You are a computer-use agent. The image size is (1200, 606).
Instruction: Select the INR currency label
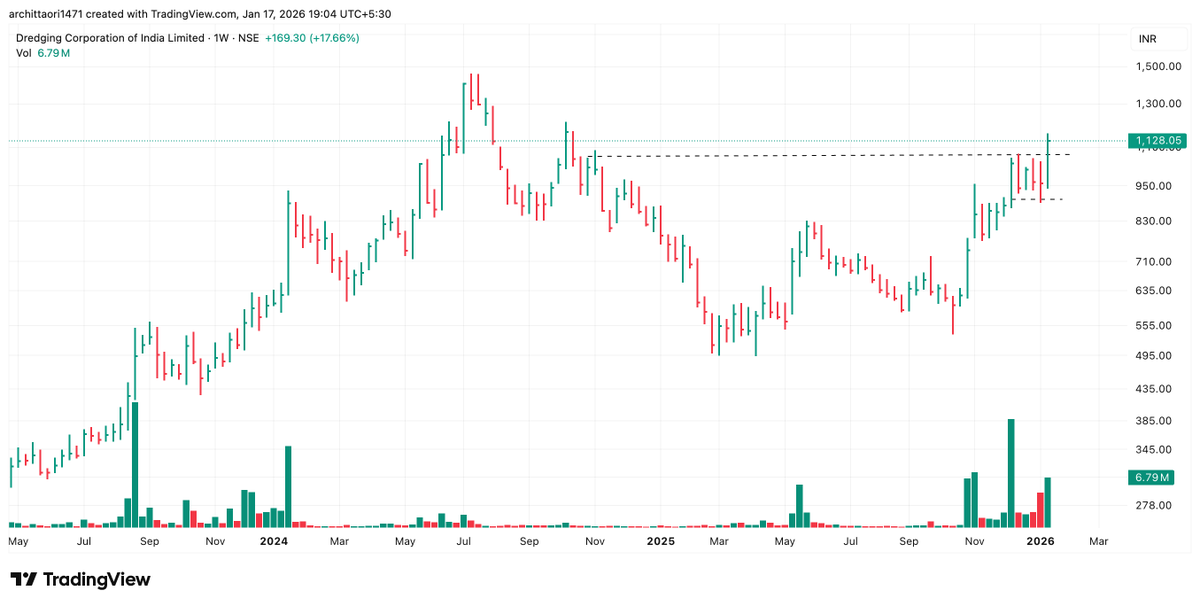1148,39
